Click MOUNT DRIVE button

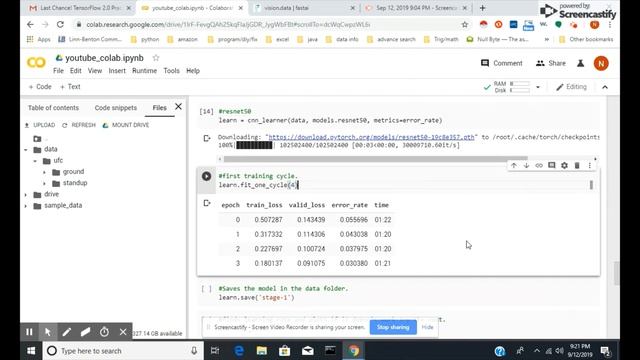pyautogui.click(x=126, y=125)
